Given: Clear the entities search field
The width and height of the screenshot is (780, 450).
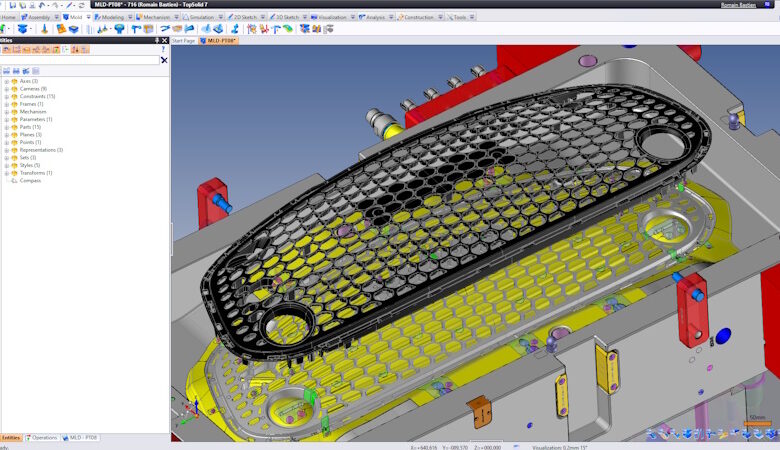Looking at the screenshot, I should 164,60.
